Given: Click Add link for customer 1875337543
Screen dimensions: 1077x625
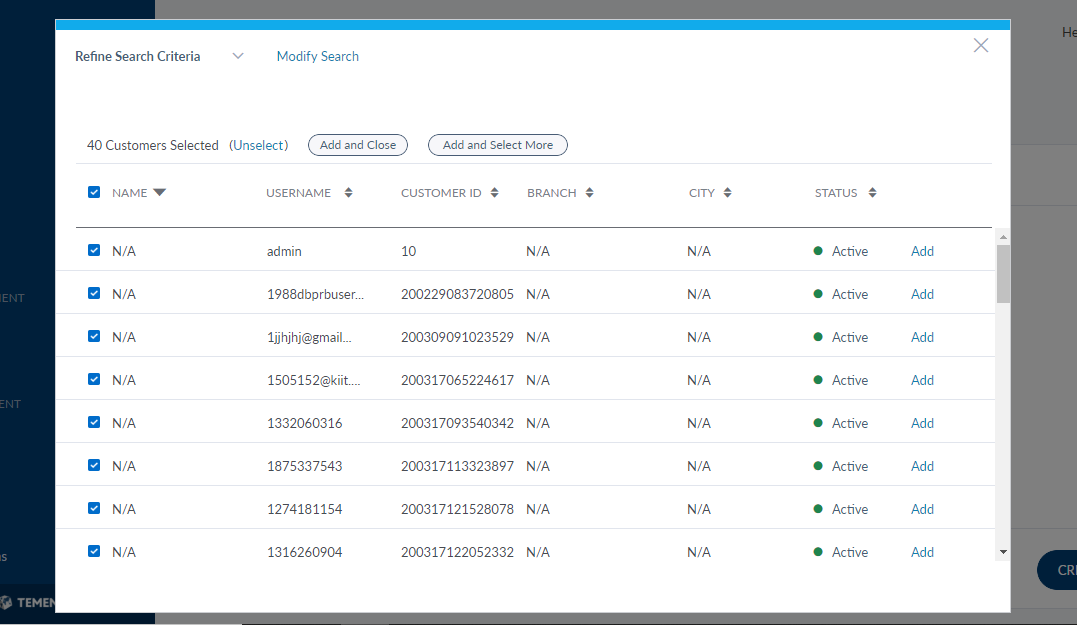Looking at the screenshot, I should [x=922, y=466].
